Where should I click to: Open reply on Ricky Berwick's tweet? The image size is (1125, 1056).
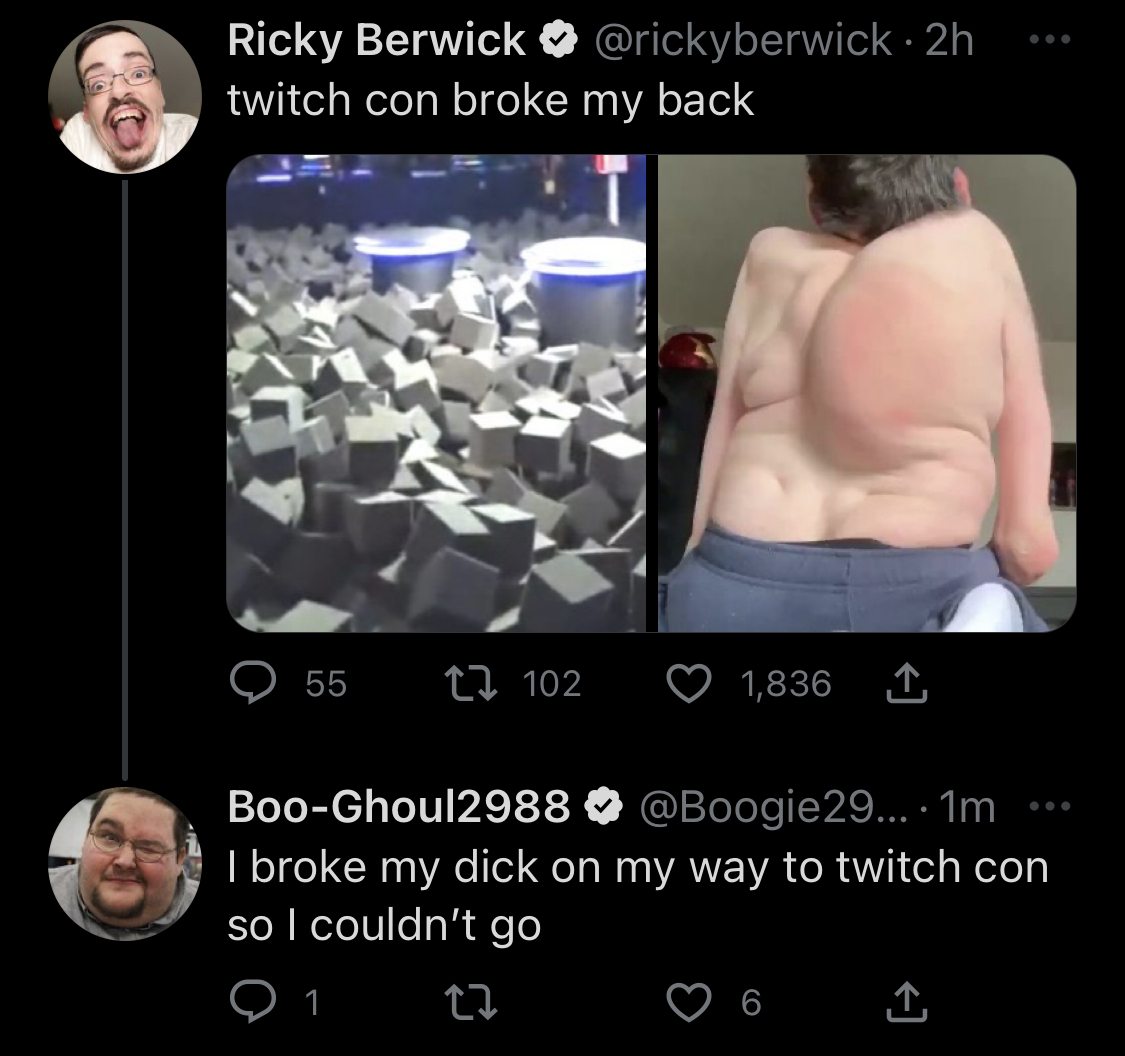[x=253, y=683]
